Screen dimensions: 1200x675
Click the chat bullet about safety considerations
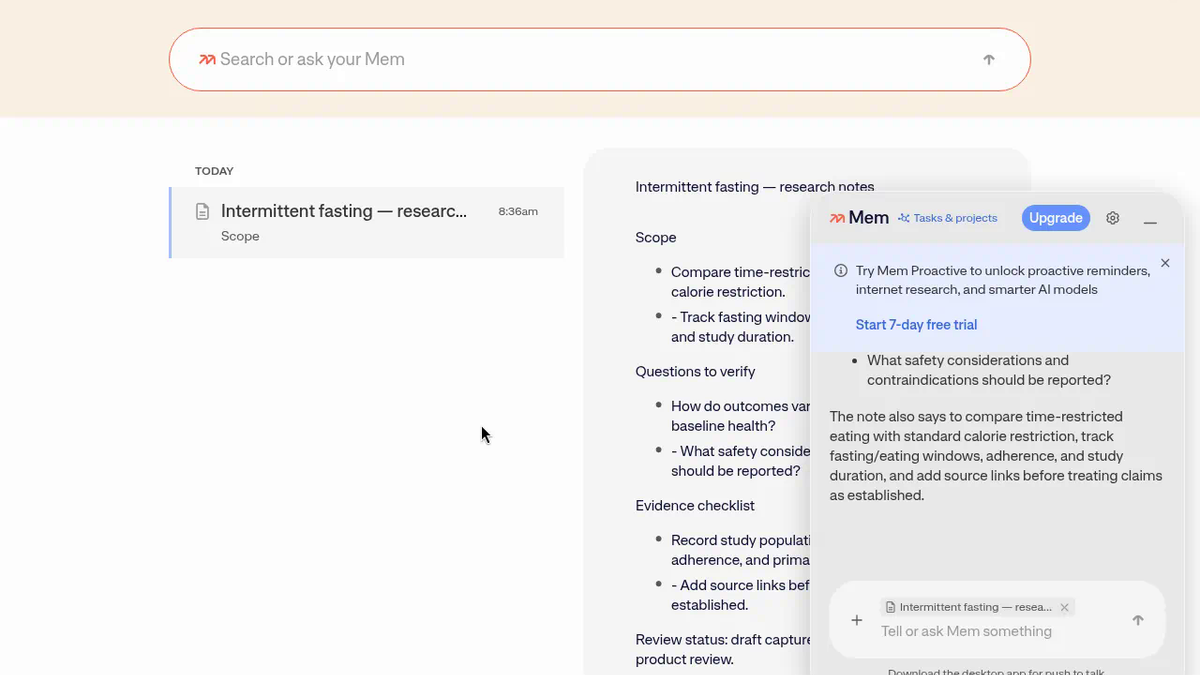tap(989, 370)
